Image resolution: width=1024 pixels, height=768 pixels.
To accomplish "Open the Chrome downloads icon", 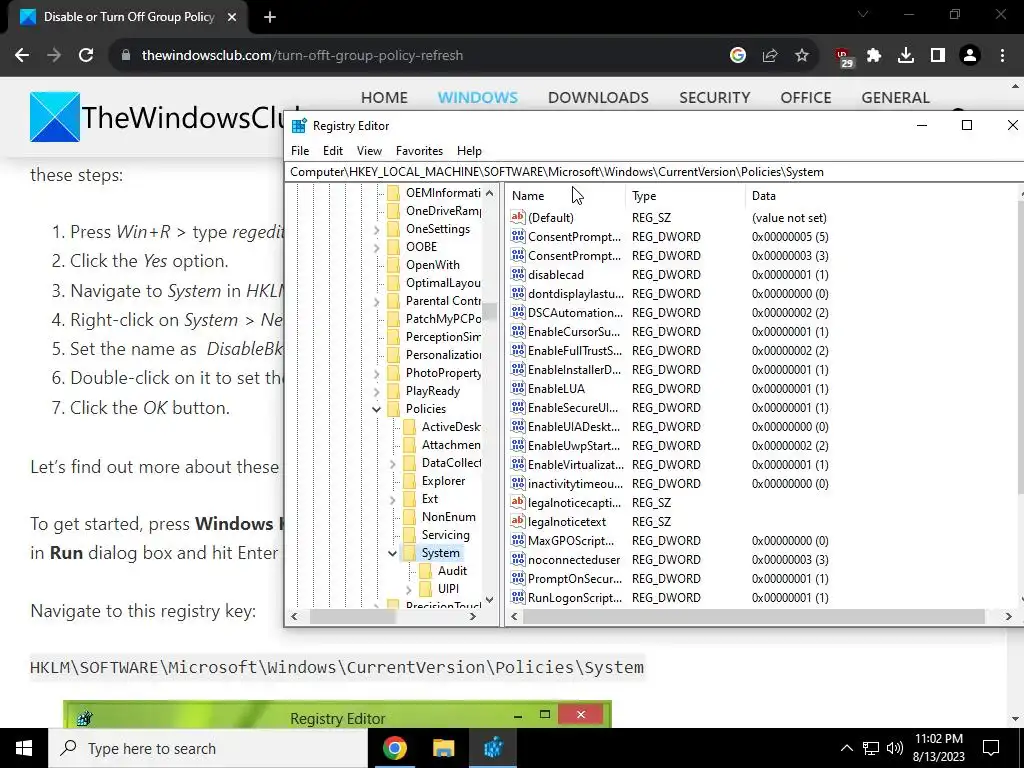I will tap(906, 56).
